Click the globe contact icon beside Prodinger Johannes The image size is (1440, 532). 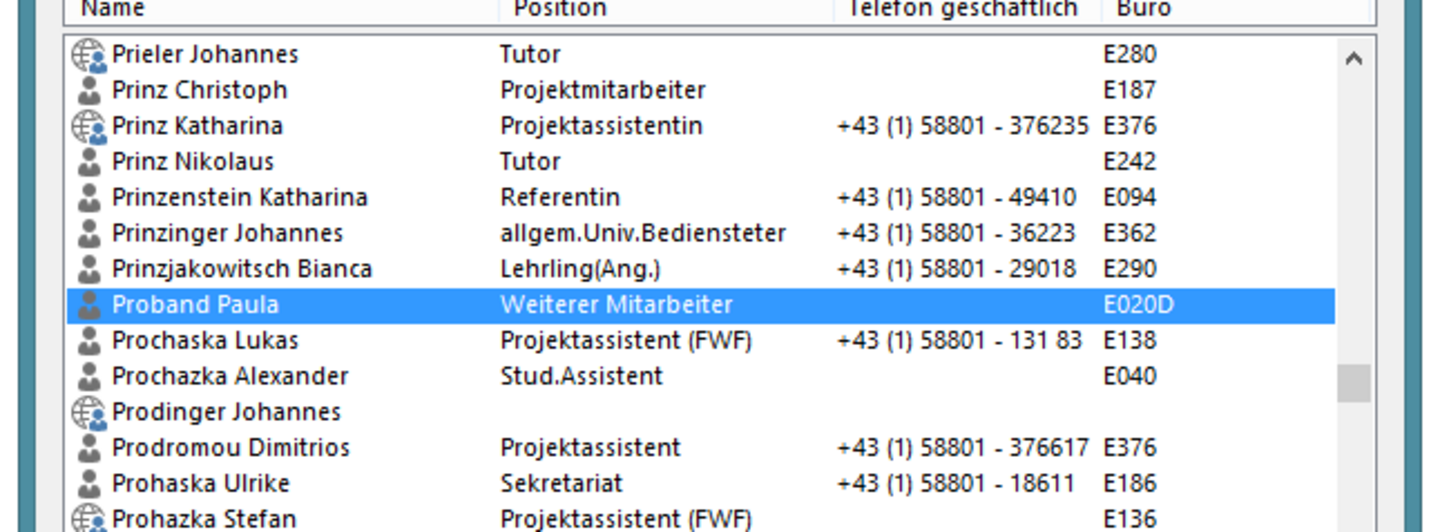click(x=89, y=412)
